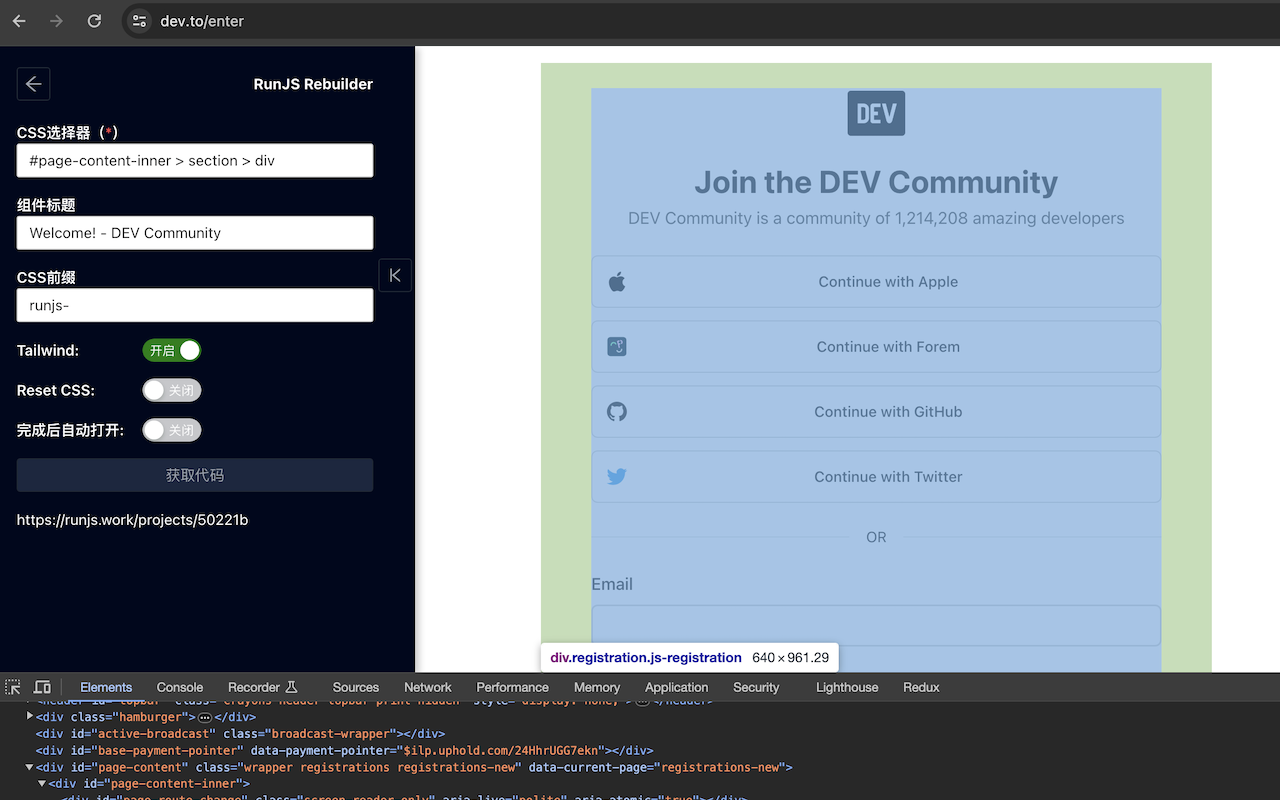Reload the dev.to page

(x=94, y=21)
